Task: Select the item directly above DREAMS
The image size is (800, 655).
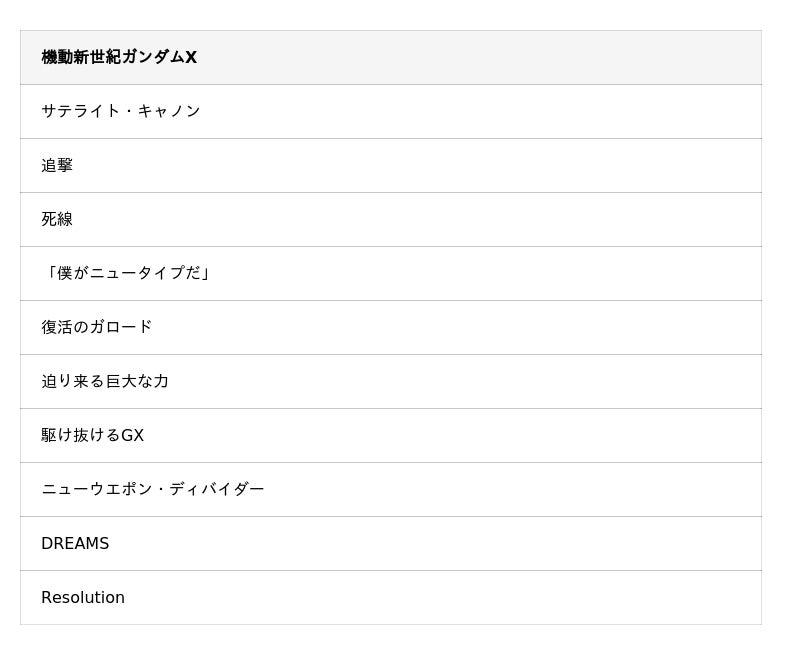Action: (x=153, y=489)
